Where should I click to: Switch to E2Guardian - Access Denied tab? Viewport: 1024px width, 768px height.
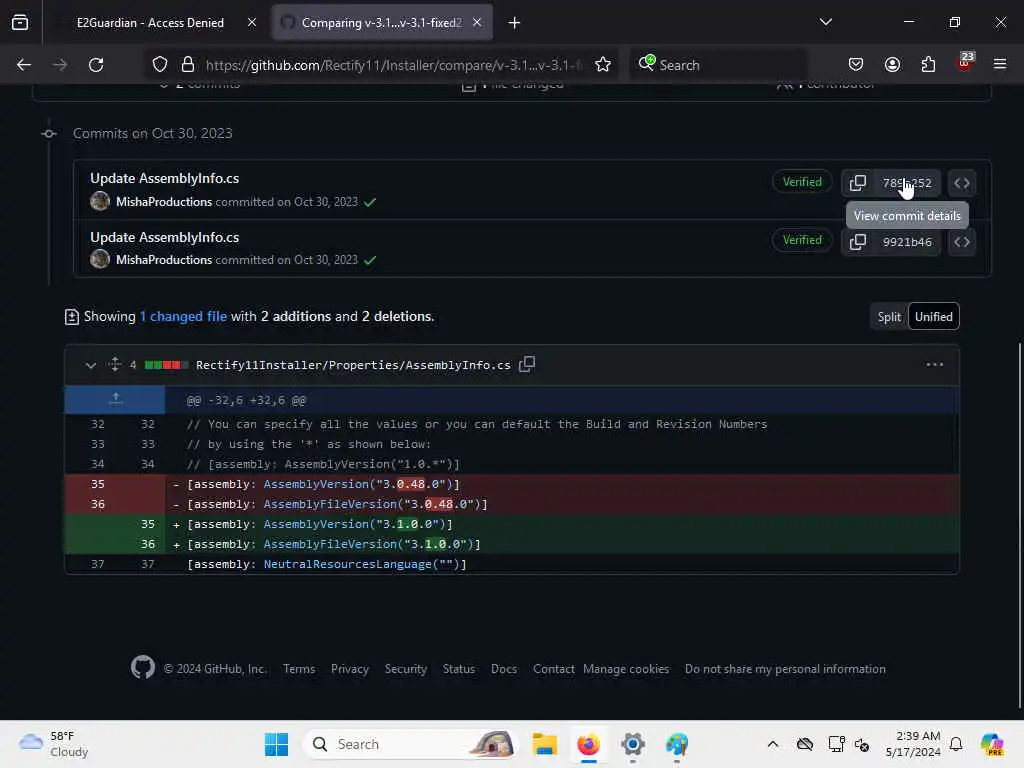pyautogui.click(x=150, y=23)
